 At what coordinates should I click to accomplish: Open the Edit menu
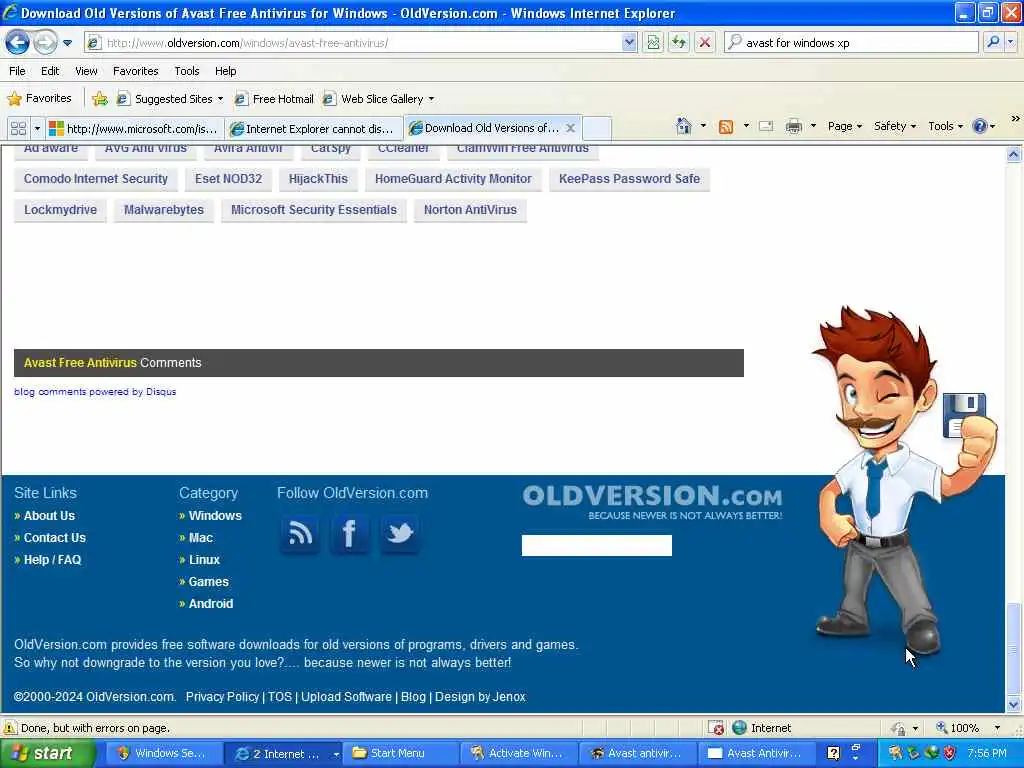(x=50, y=71)
